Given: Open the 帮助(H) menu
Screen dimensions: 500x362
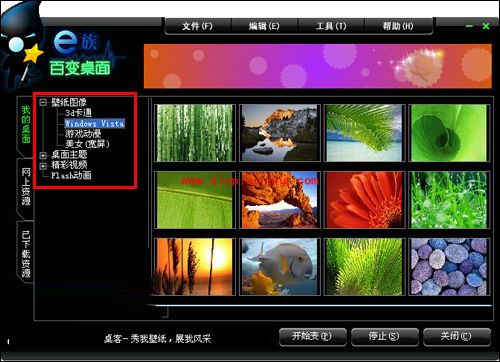Looking at the screenshot, I should pos(398,26).
